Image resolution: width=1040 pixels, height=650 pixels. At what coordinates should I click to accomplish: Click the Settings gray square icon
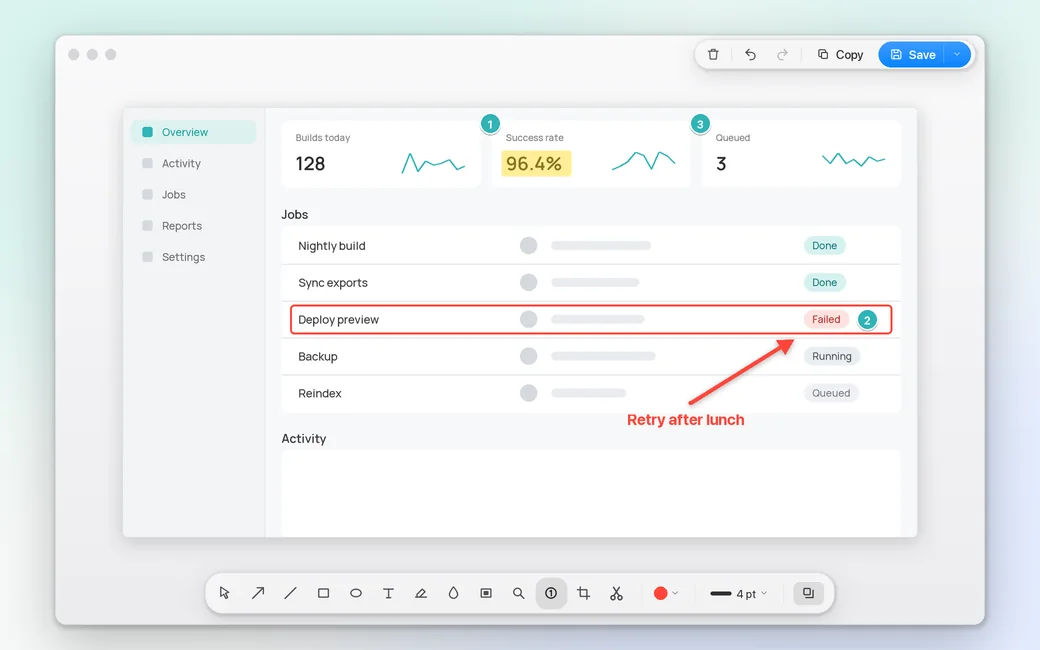147,257
